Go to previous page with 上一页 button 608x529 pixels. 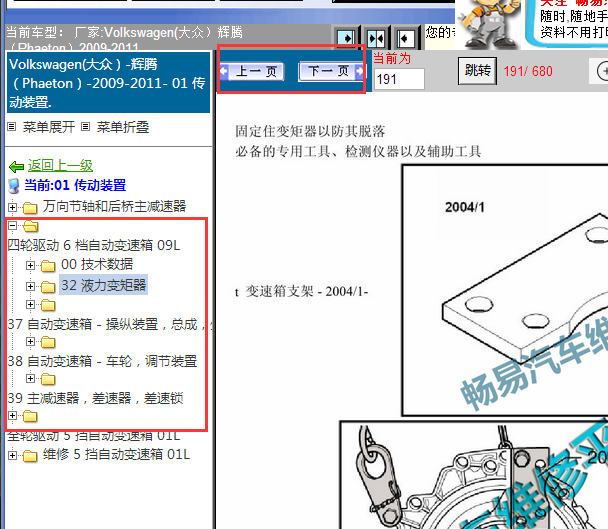(252, 71)
